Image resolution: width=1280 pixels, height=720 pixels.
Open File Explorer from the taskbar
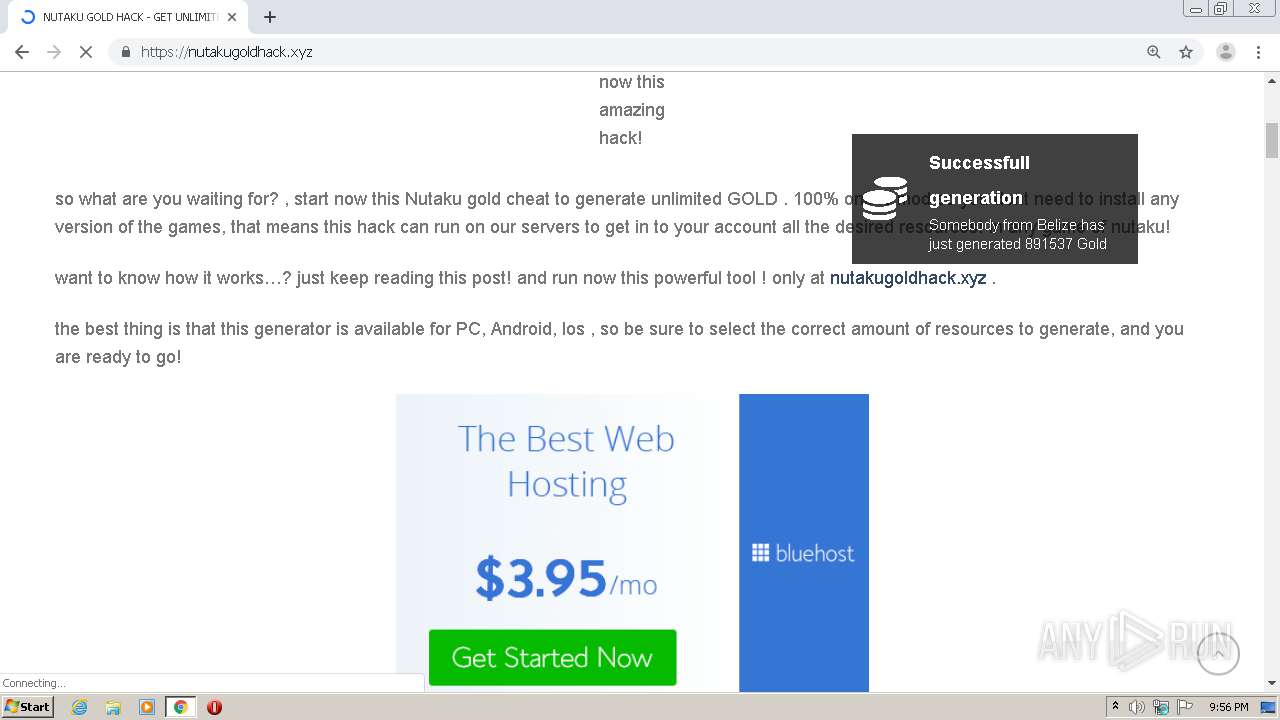click(113, 707)
